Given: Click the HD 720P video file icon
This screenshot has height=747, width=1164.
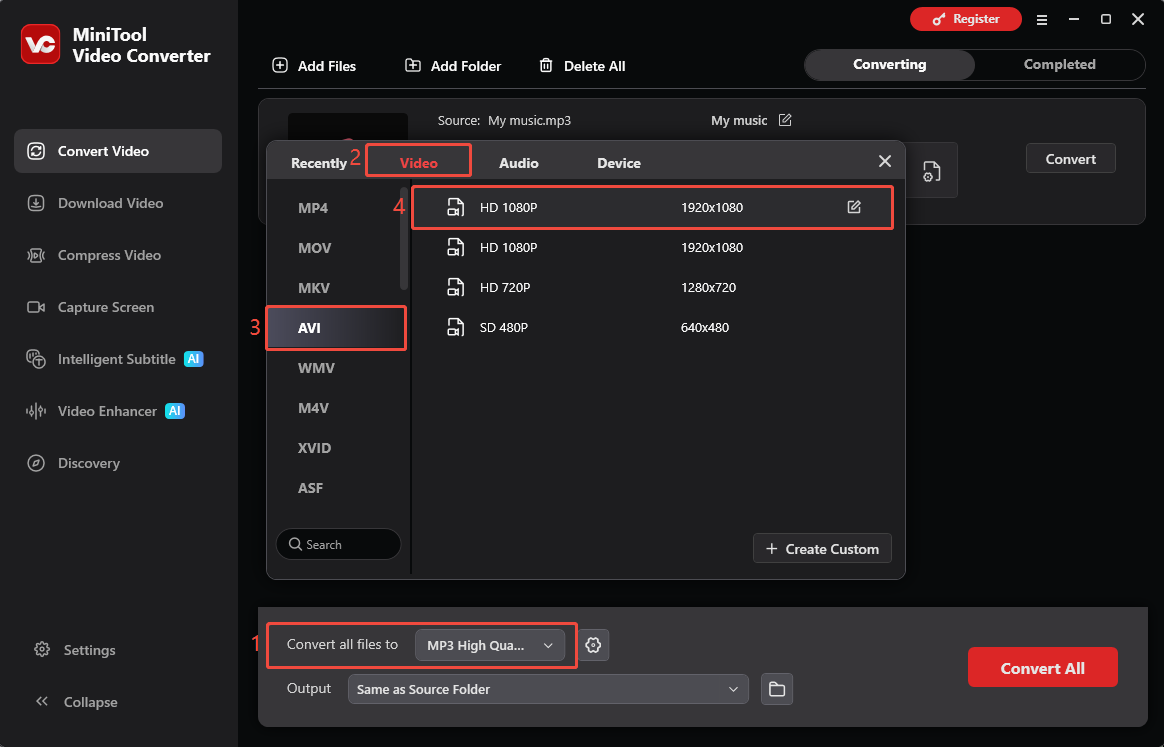Looking at the screenshot, I should (x=455, y=287).
